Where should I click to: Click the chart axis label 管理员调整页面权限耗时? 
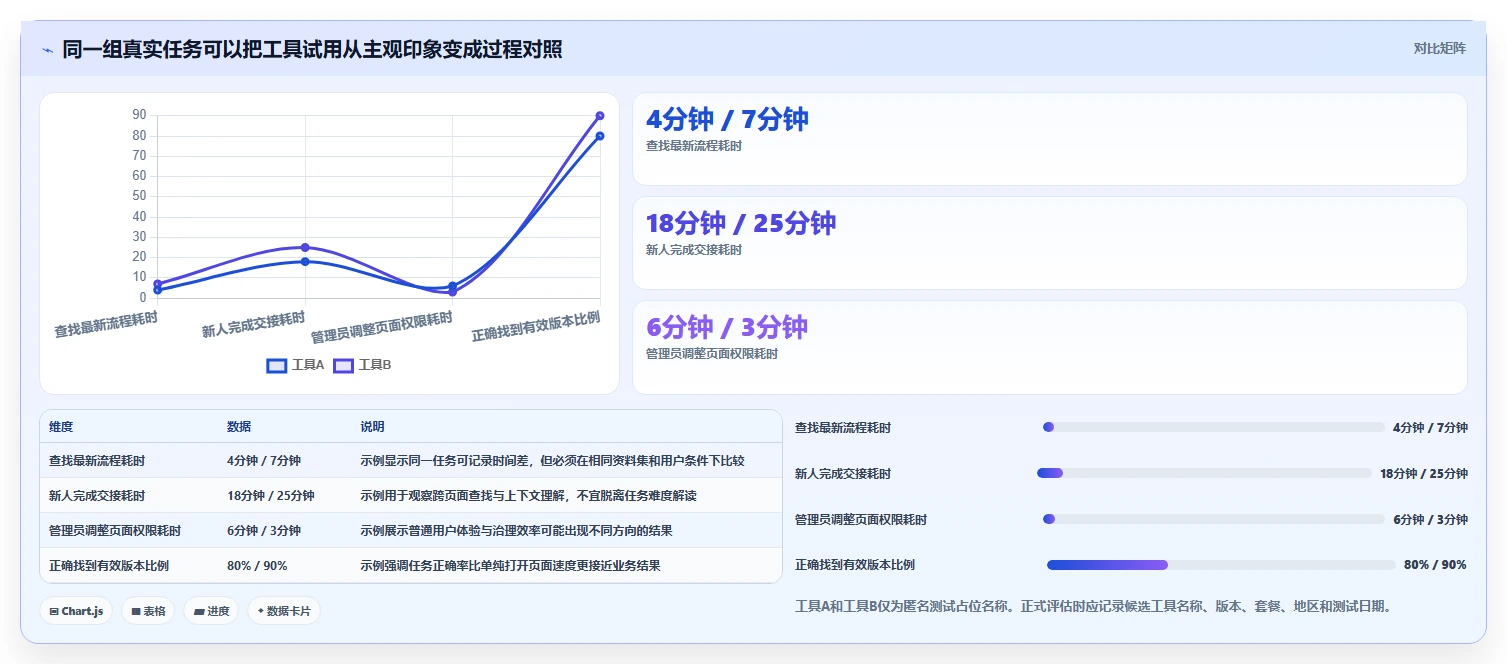tap(382, 327)
